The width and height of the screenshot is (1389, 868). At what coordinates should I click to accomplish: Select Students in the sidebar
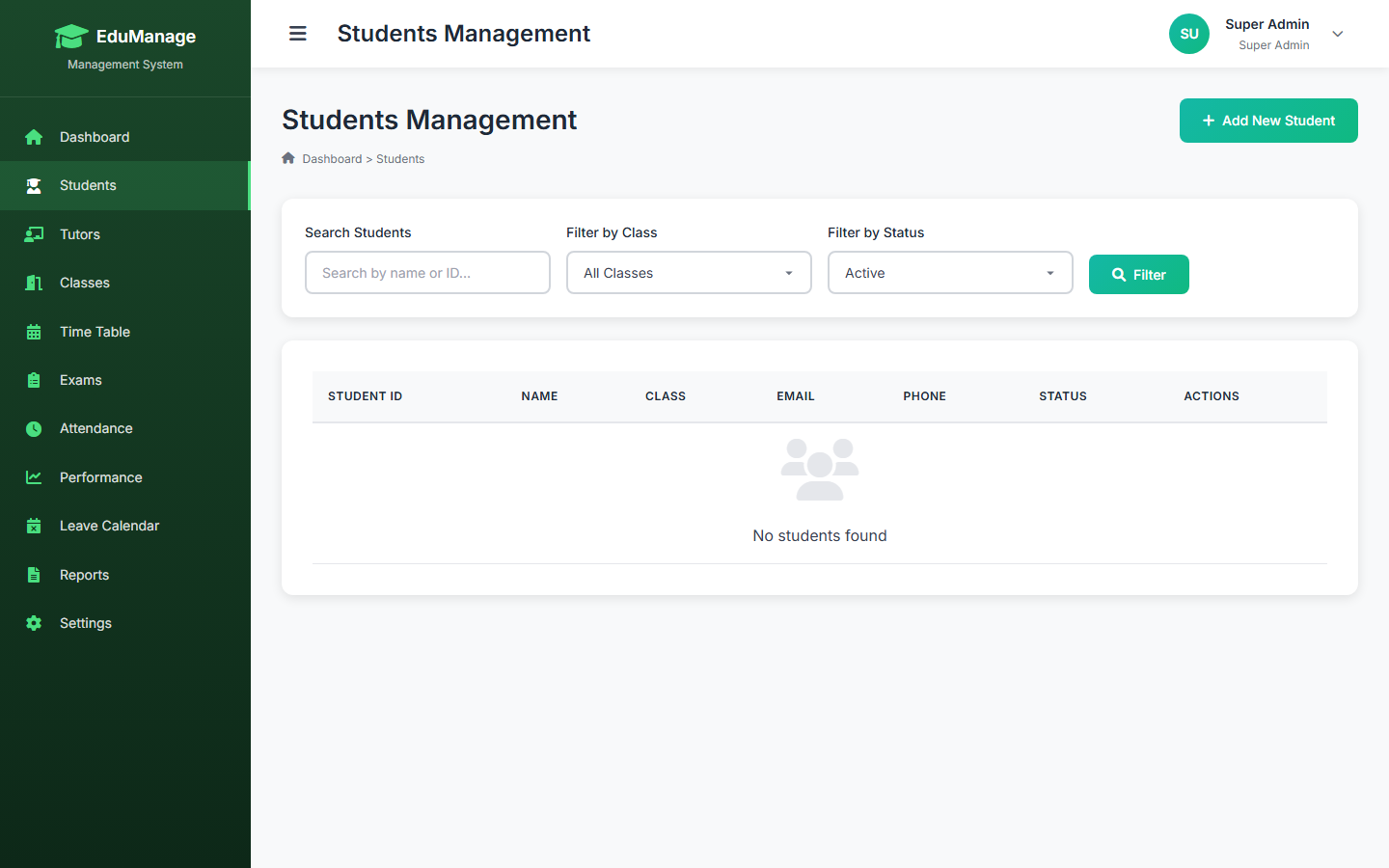pos(125,185)
